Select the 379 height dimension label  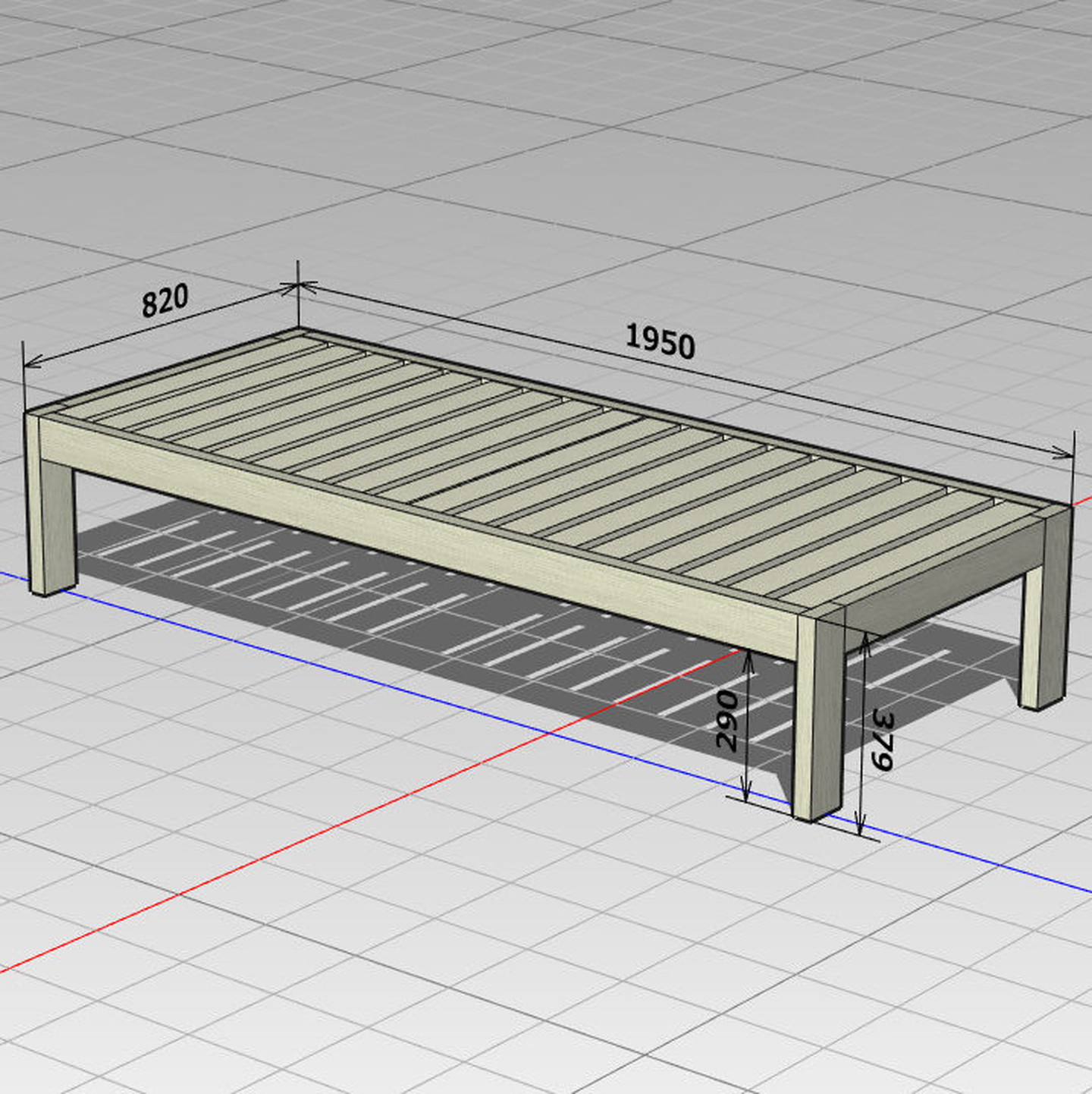pos(882,740)
